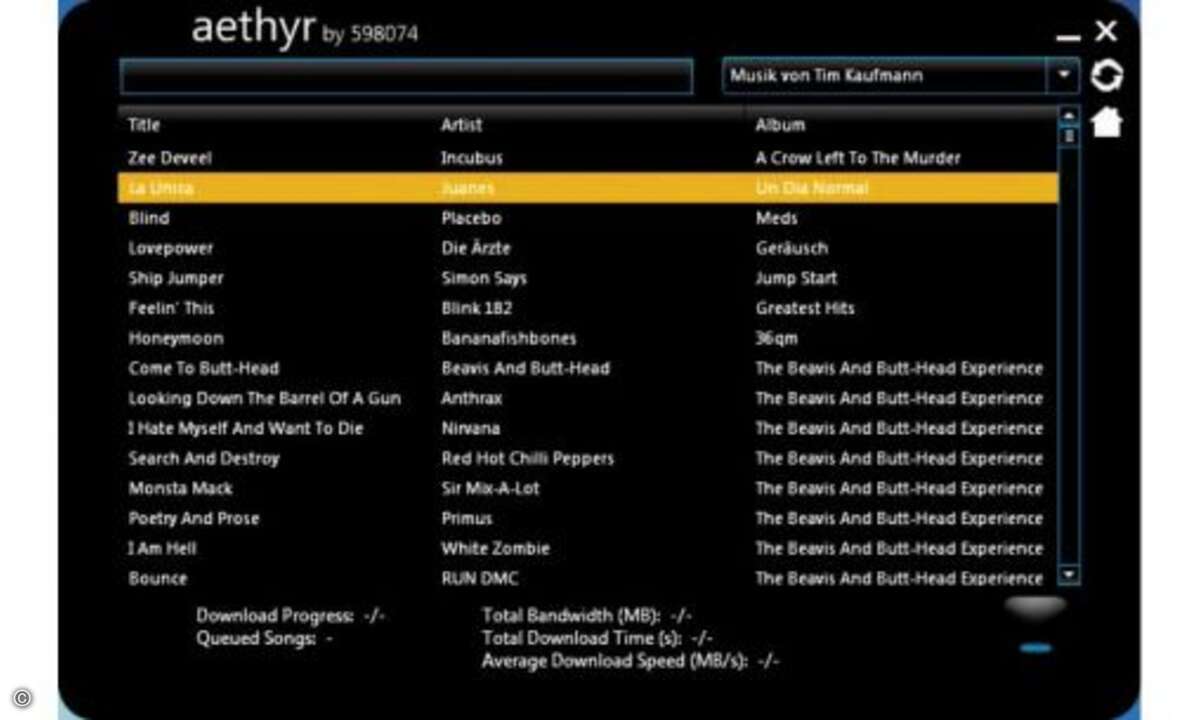Click album A Crow Left To The Murder
Image resolution: width=1200 pixels, height=720 pixels.
pyautogui.click(x=858, y=158)
